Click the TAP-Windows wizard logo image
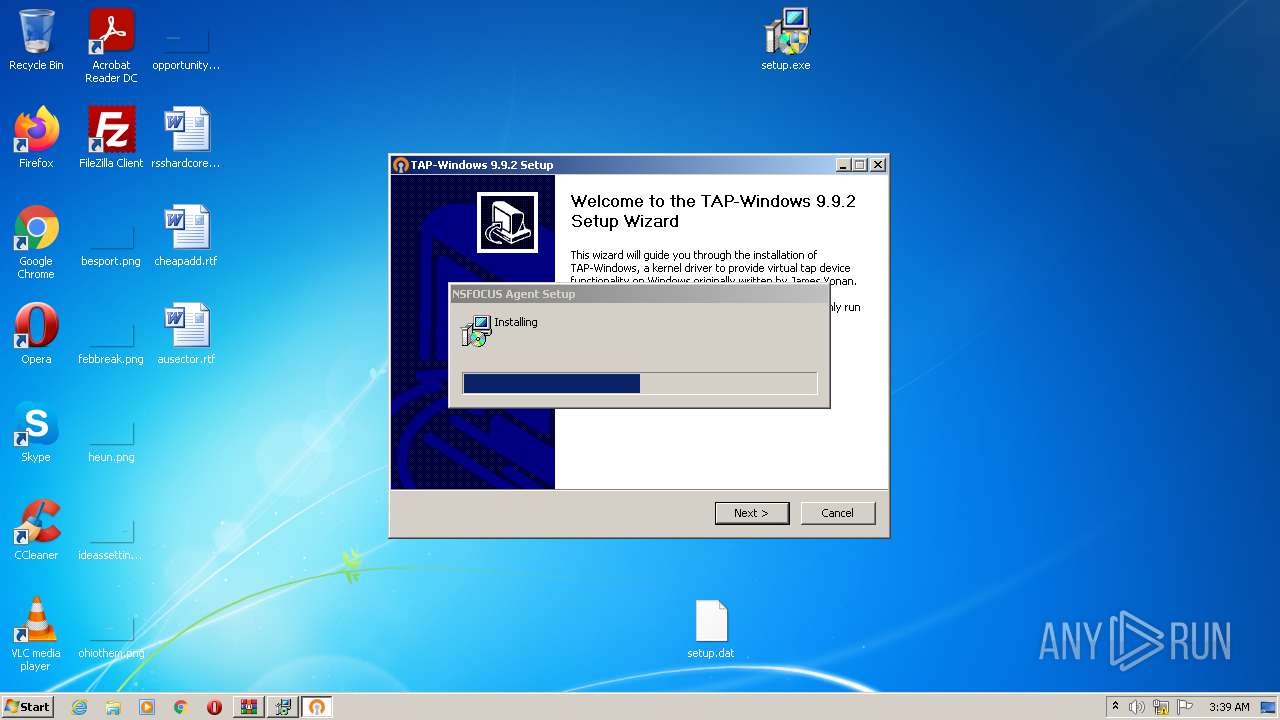 [x=507, y=222]
